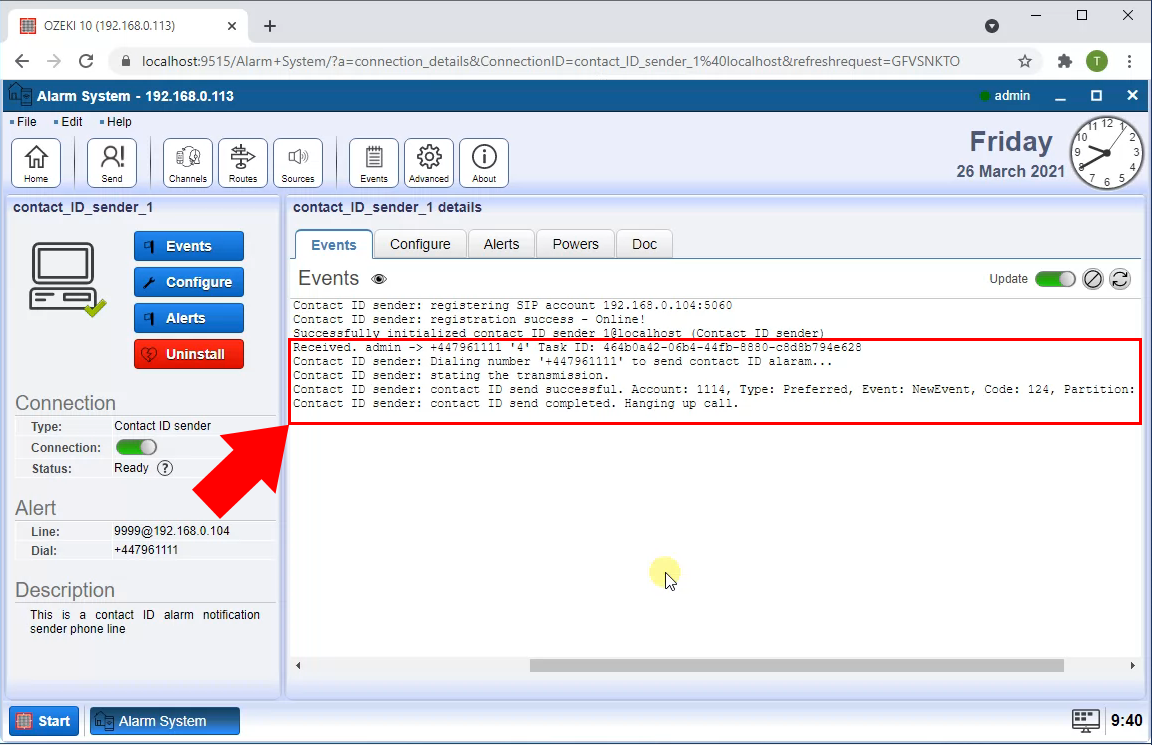Open the Channels toolbar icon

pos(188,162)
